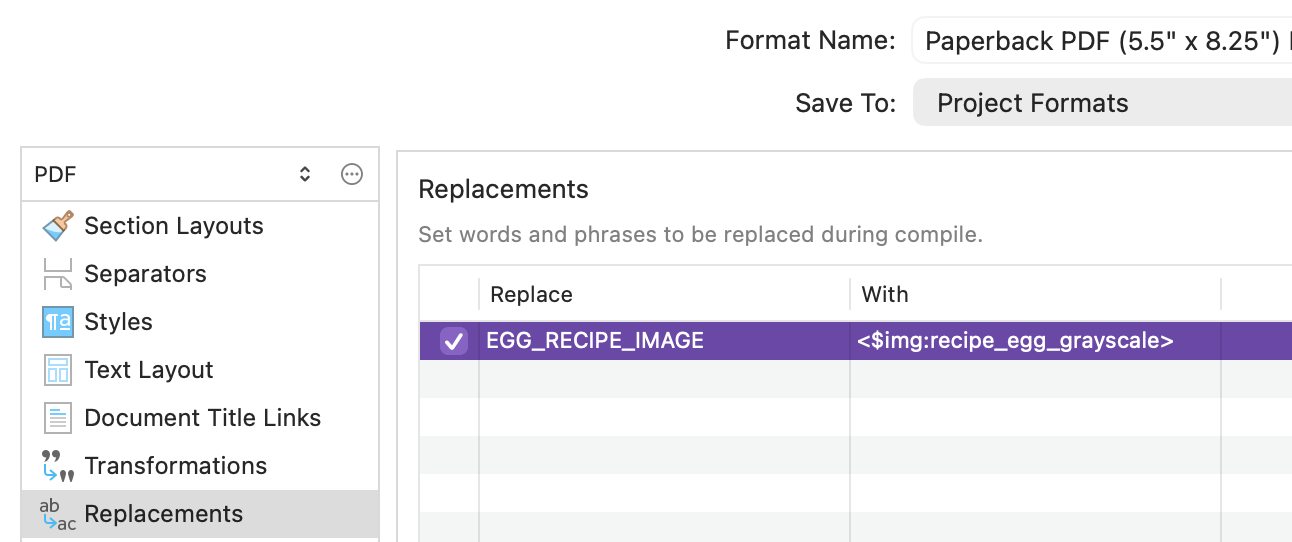Viewport: 1292px width, 542px height.
Task: Open the Save To Project Formats dropdown
Action: tap(1100, 103)
